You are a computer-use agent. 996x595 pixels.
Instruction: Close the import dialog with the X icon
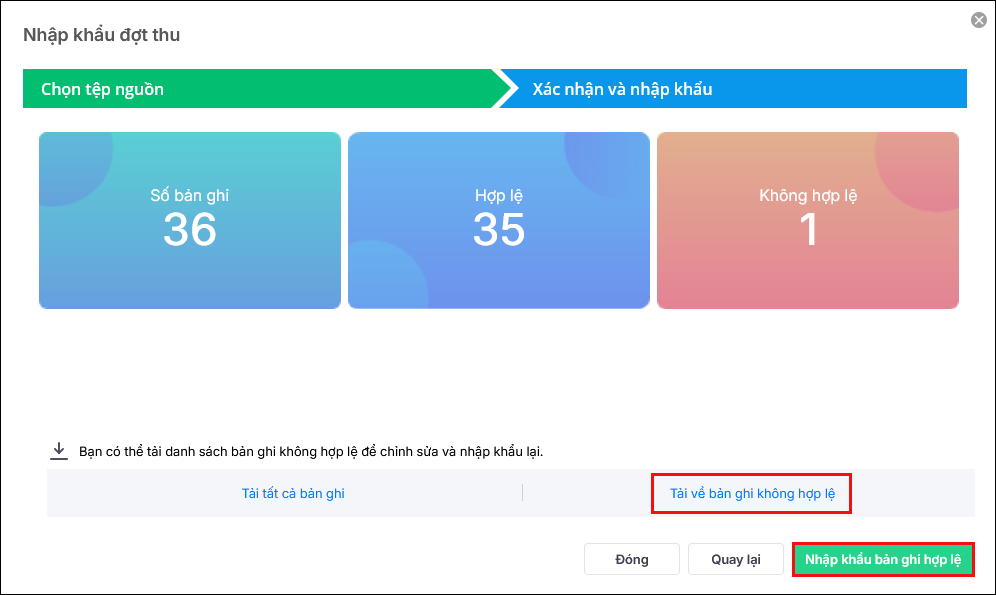pos(979,20)
